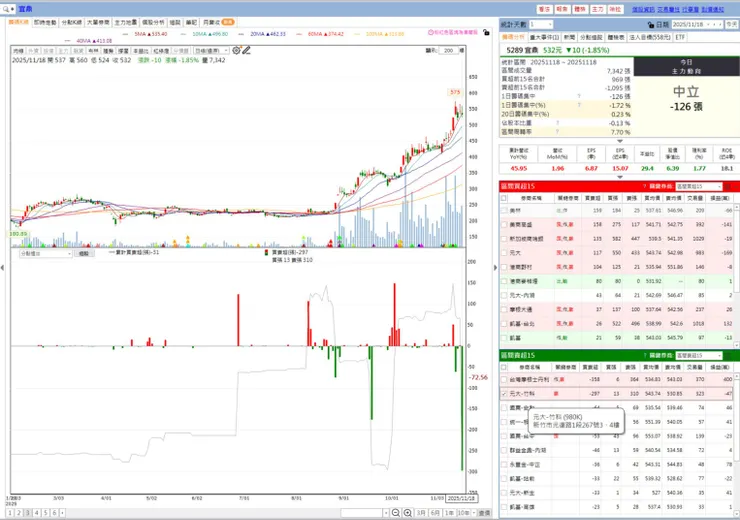Click the 顯示 200 bars input field
The width and height of the screenshot is (740, 520).
[x=448, y=50]
